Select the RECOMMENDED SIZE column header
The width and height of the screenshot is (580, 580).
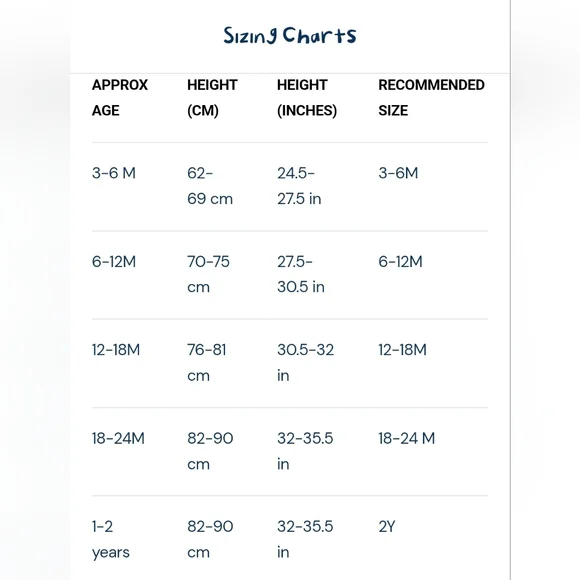[431, 98]
